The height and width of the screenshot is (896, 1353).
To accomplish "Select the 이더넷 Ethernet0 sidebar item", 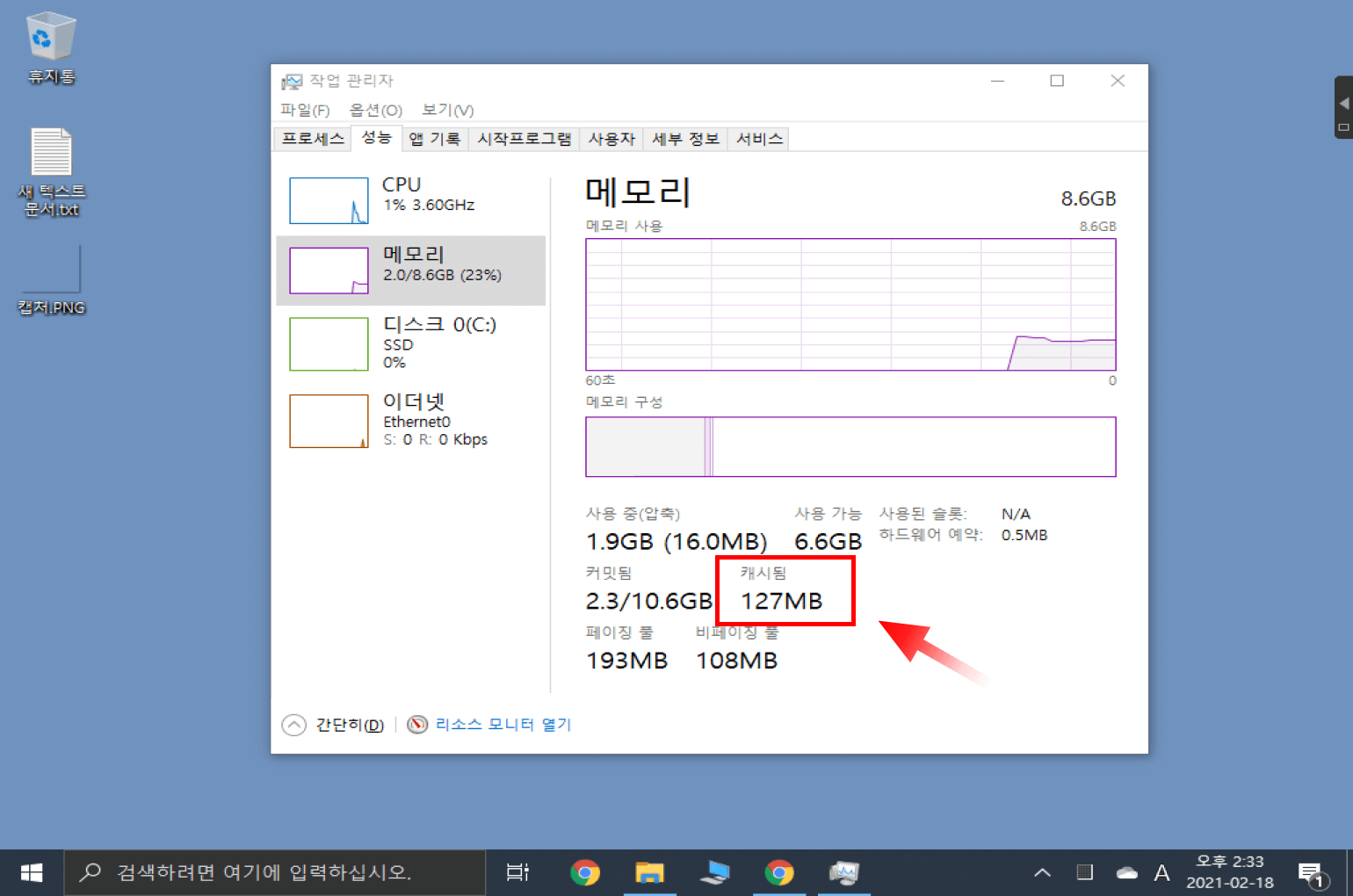I will pos(411,421).
